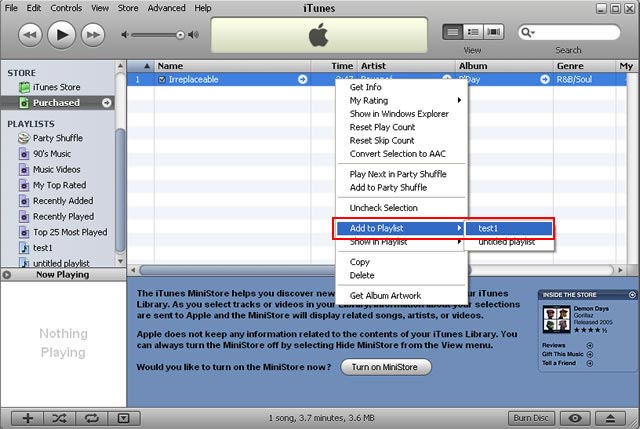Screen dimensions: 640x429
Task: Select the test1 playlist in sidebar
Action: coord(42,248)
